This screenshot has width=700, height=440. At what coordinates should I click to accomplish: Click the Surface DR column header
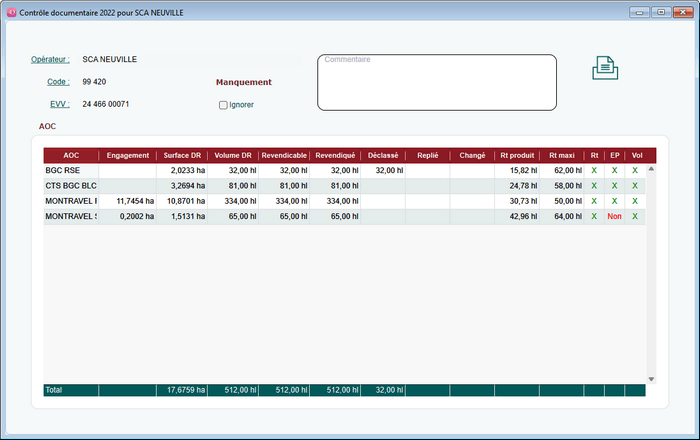tap(182, 155)
